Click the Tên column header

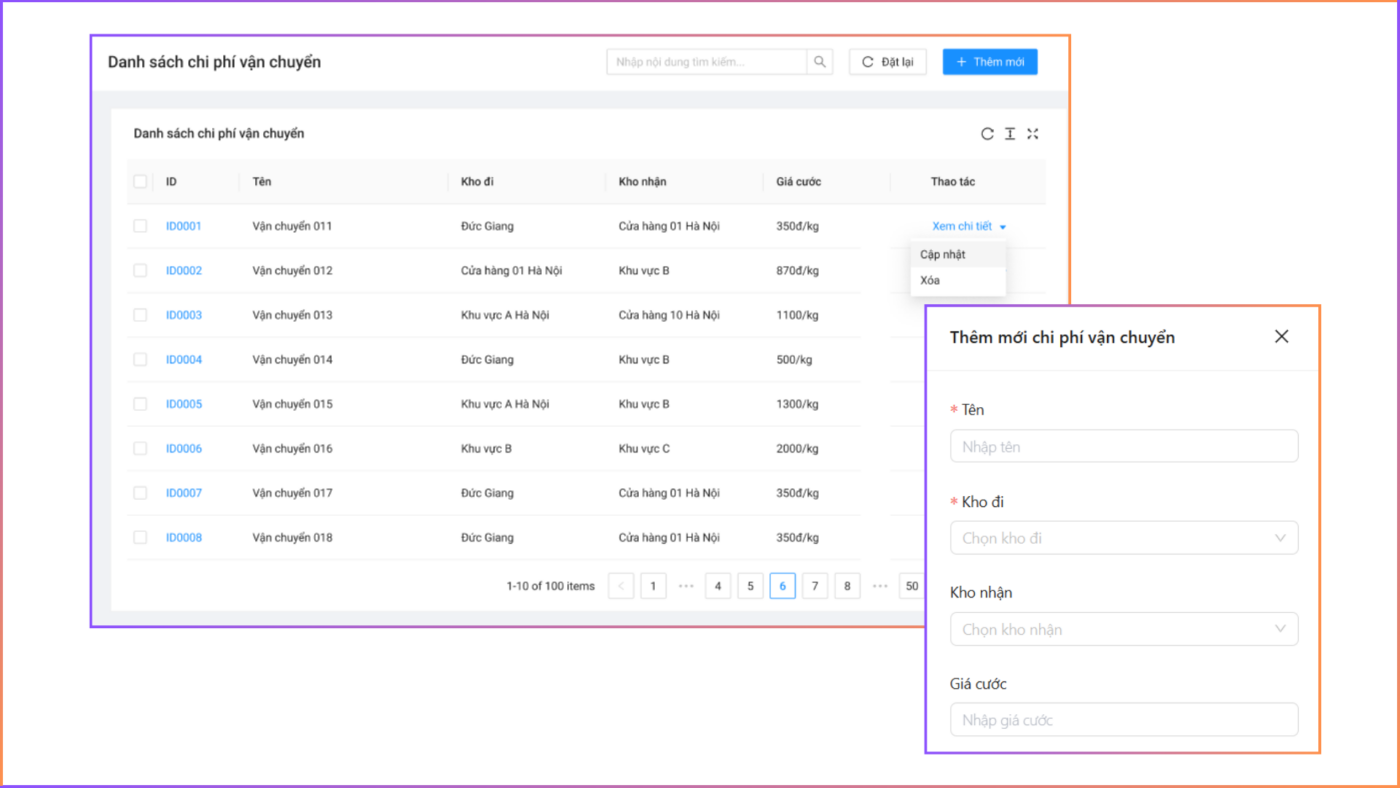tap(262, 182)
